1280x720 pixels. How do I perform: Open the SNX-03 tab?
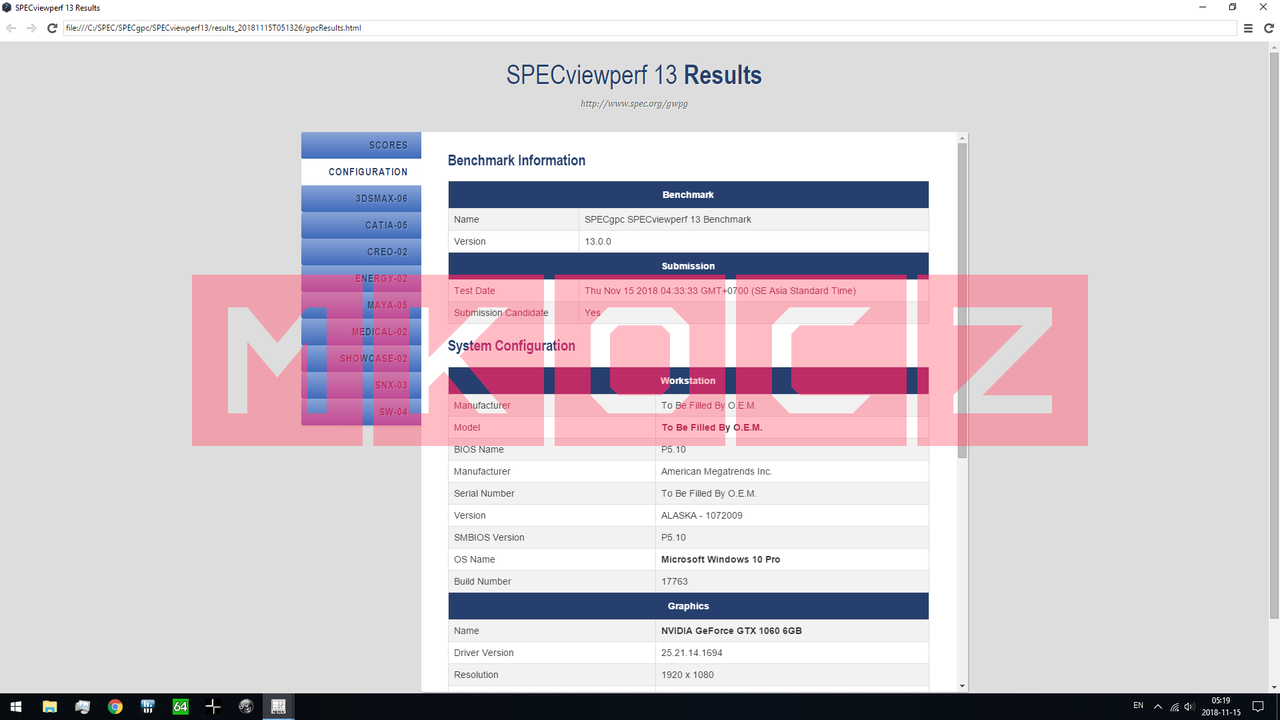tap(361, 385)
